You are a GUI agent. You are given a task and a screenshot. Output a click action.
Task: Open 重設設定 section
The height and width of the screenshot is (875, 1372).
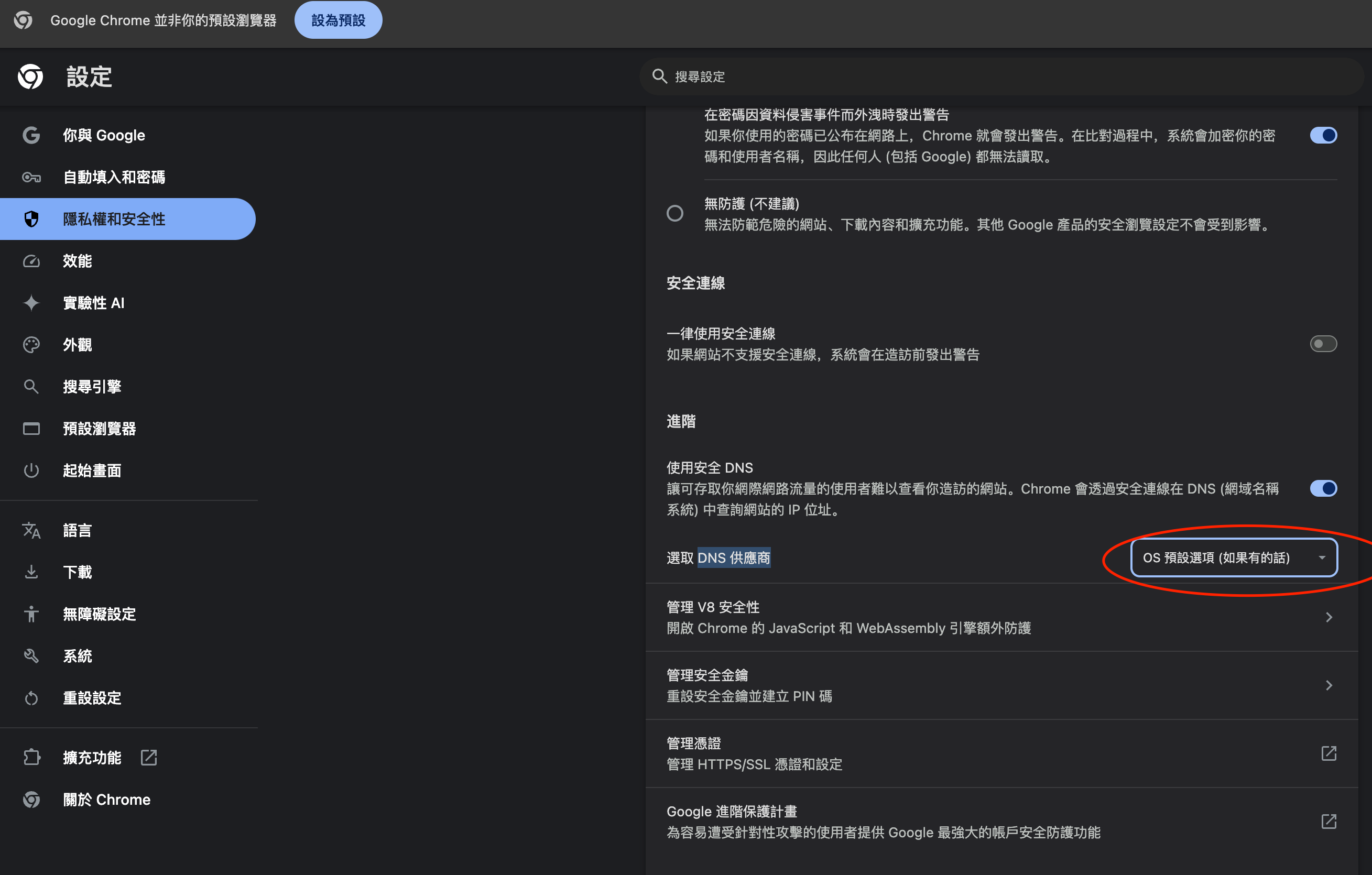click(128, 698)
